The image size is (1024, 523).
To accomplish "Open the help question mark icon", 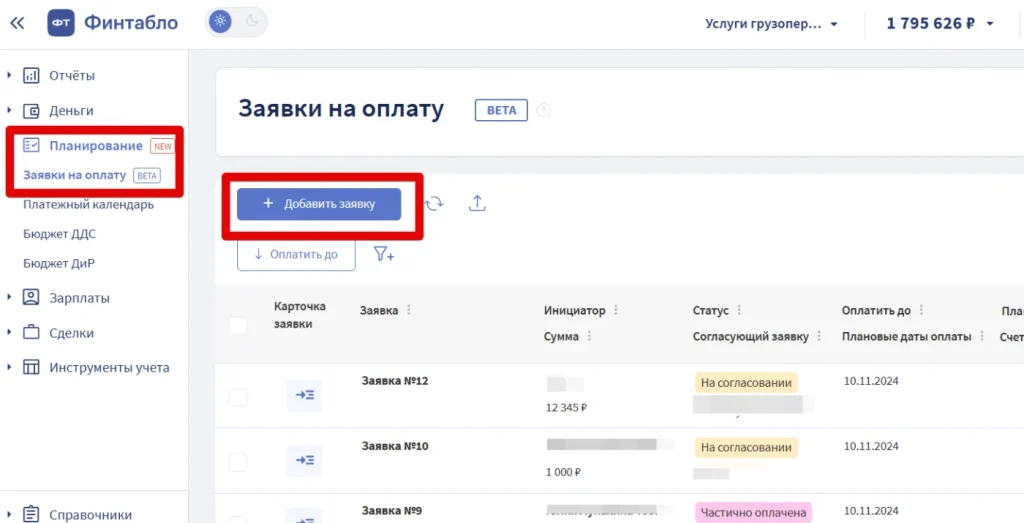I will tap(543, 110).
